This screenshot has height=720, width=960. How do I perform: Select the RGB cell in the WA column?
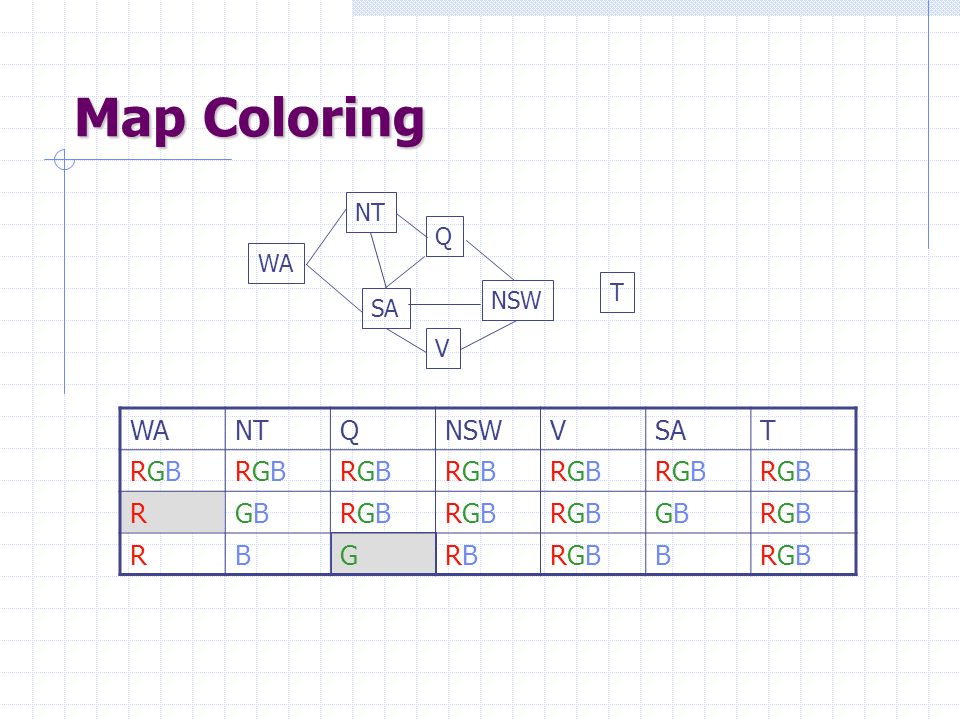tap(173, 471)
